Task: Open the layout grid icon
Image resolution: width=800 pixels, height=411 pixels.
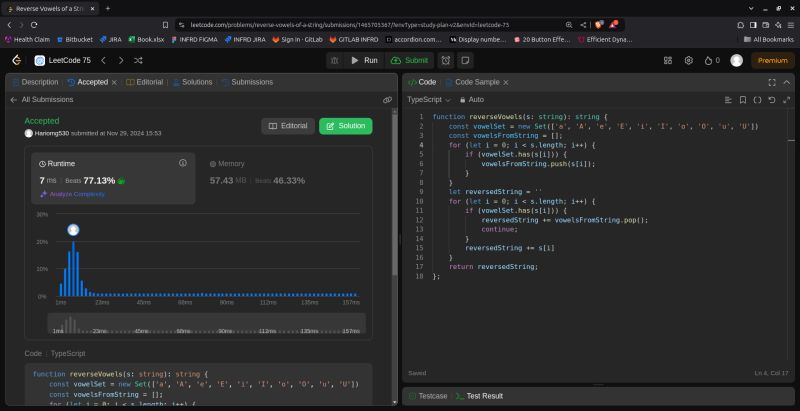Action: 667,60
